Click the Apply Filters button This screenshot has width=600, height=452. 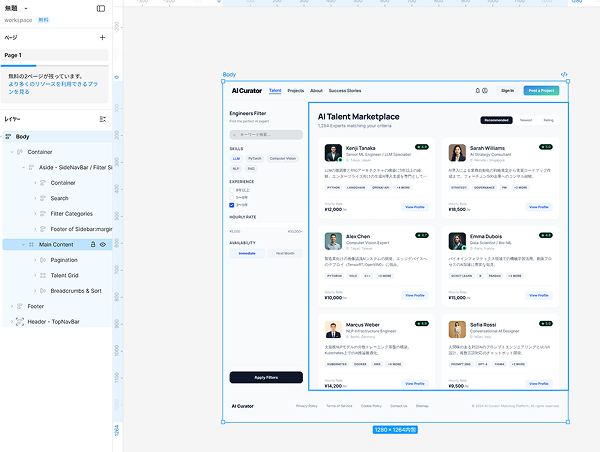(266, 377)
